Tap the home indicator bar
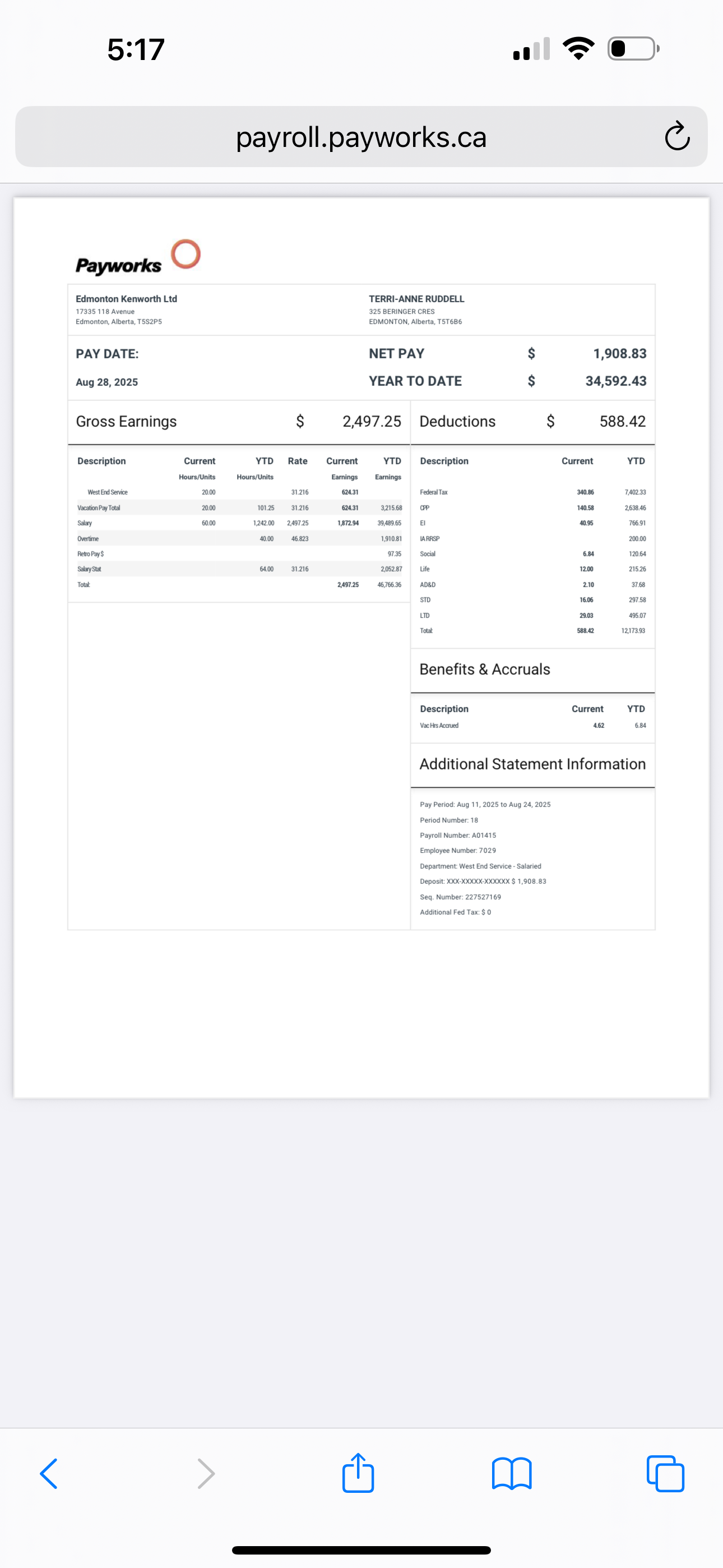Image resolution: width=723 pixels, height=1568 pixels. pos(361,1549)
